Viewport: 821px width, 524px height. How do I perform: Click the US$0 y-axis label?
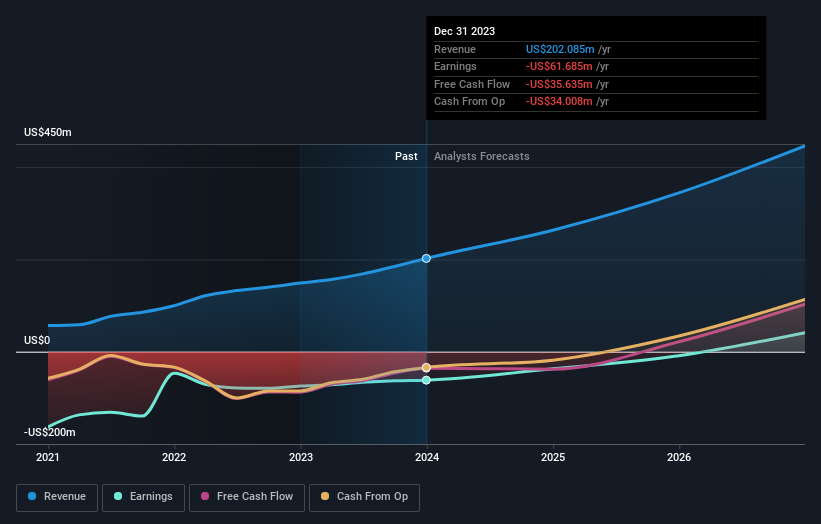click(37, 340)
